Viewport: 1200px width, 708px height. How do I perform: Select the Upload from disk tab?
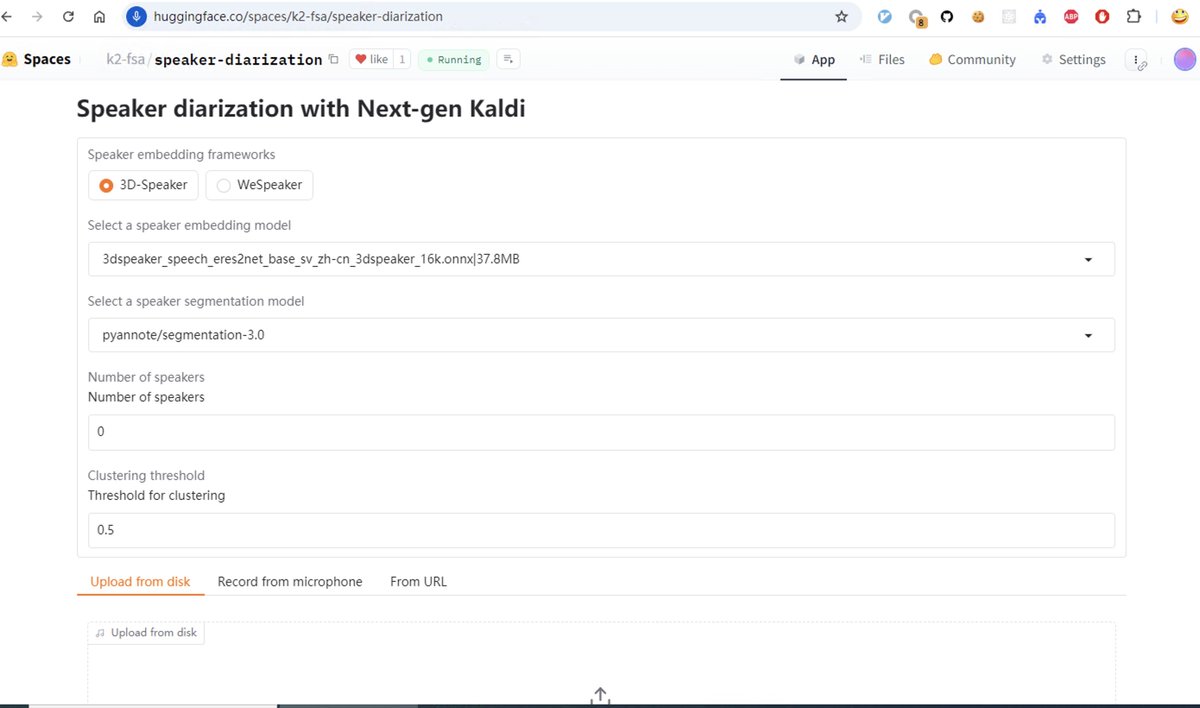coord(140,581)
